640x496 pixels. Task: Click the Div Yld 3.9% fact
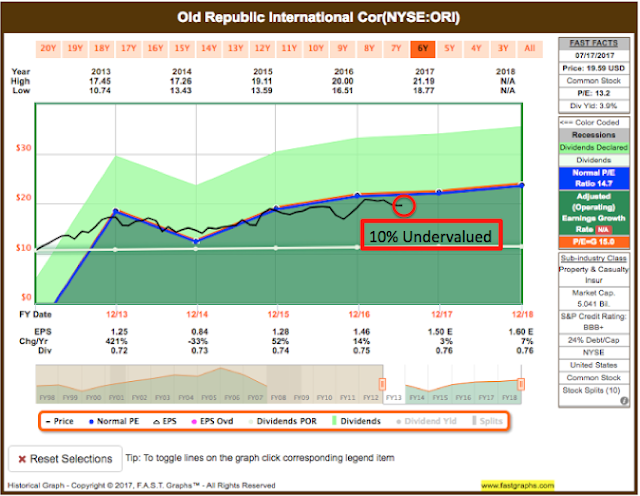(593, 106)
